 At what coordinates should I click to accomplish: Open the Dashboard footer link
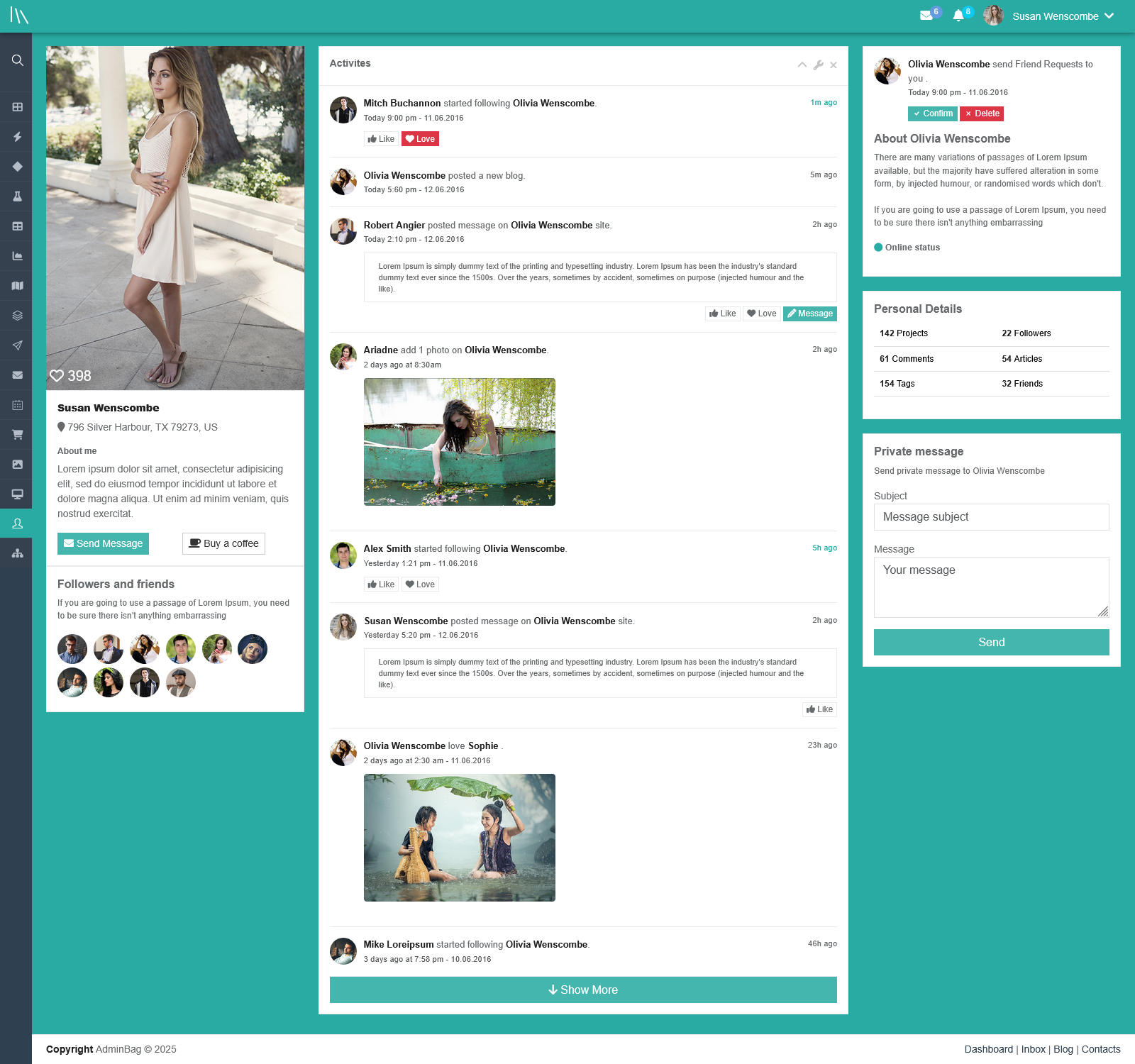coord(989,1049)
